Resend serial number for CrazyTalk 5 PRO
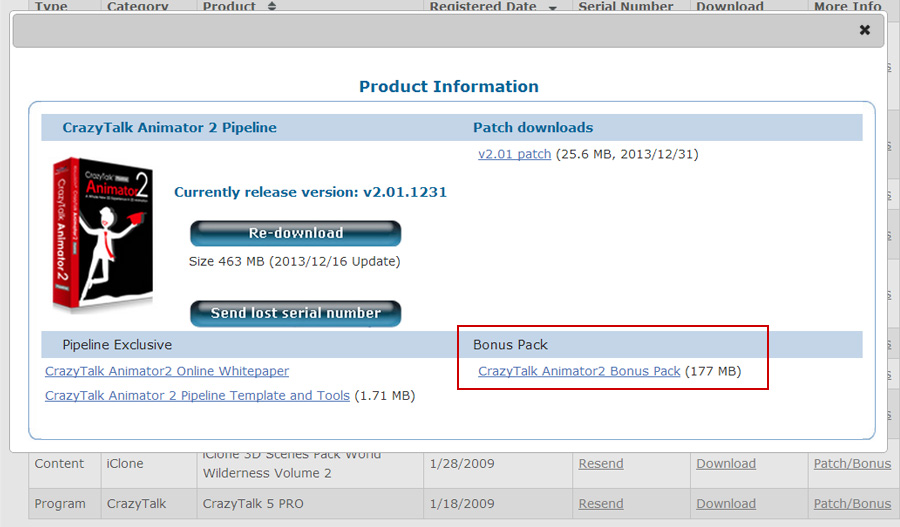This screenshot has width=900, height=527. pos(601,503)
